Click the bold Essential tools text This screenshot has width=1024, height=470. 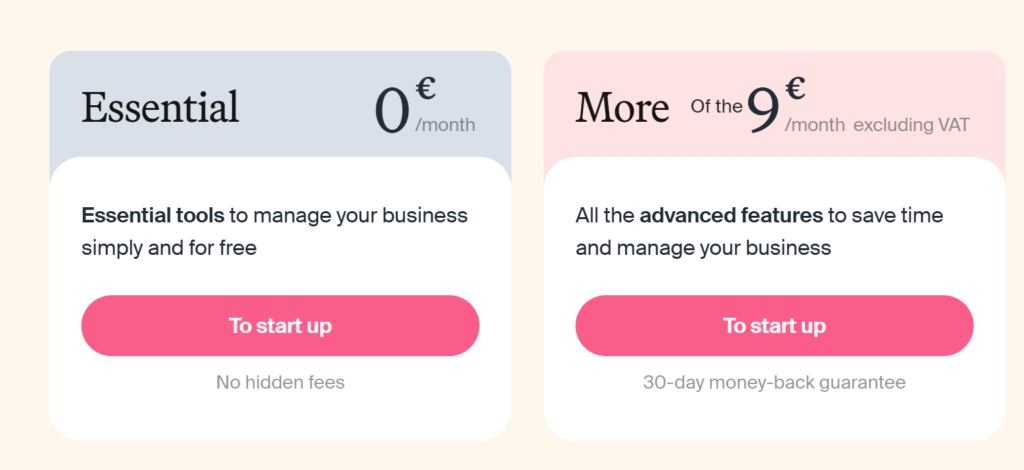pyautogui.click(x=152, y=215)
